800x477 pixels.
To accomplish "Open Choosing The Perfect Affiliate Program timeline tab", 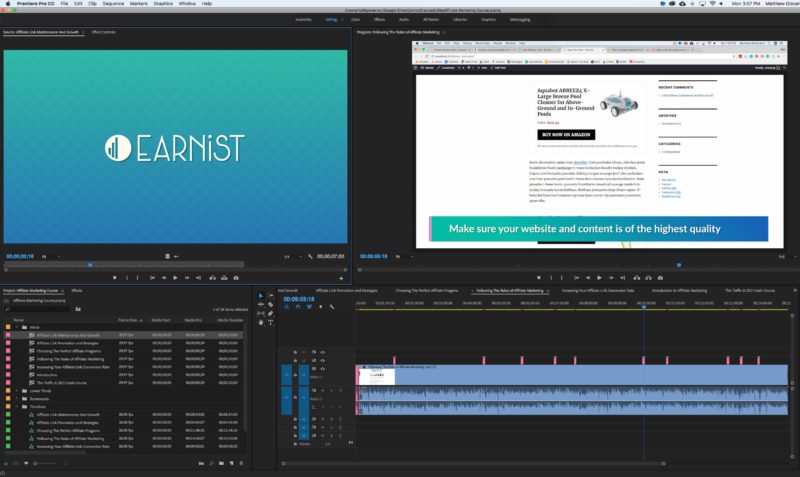I will tap(427, 291).
